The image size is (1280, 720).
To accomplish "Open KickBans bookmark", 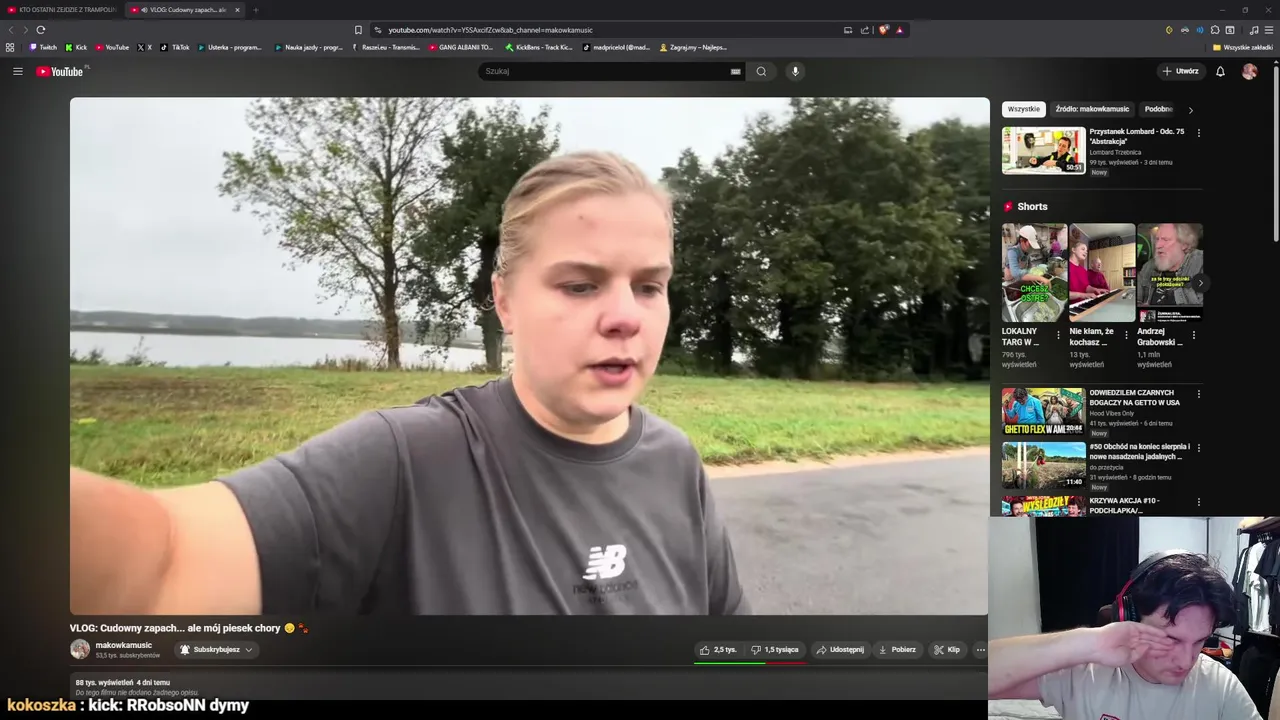I will click(x=539, y=47).
